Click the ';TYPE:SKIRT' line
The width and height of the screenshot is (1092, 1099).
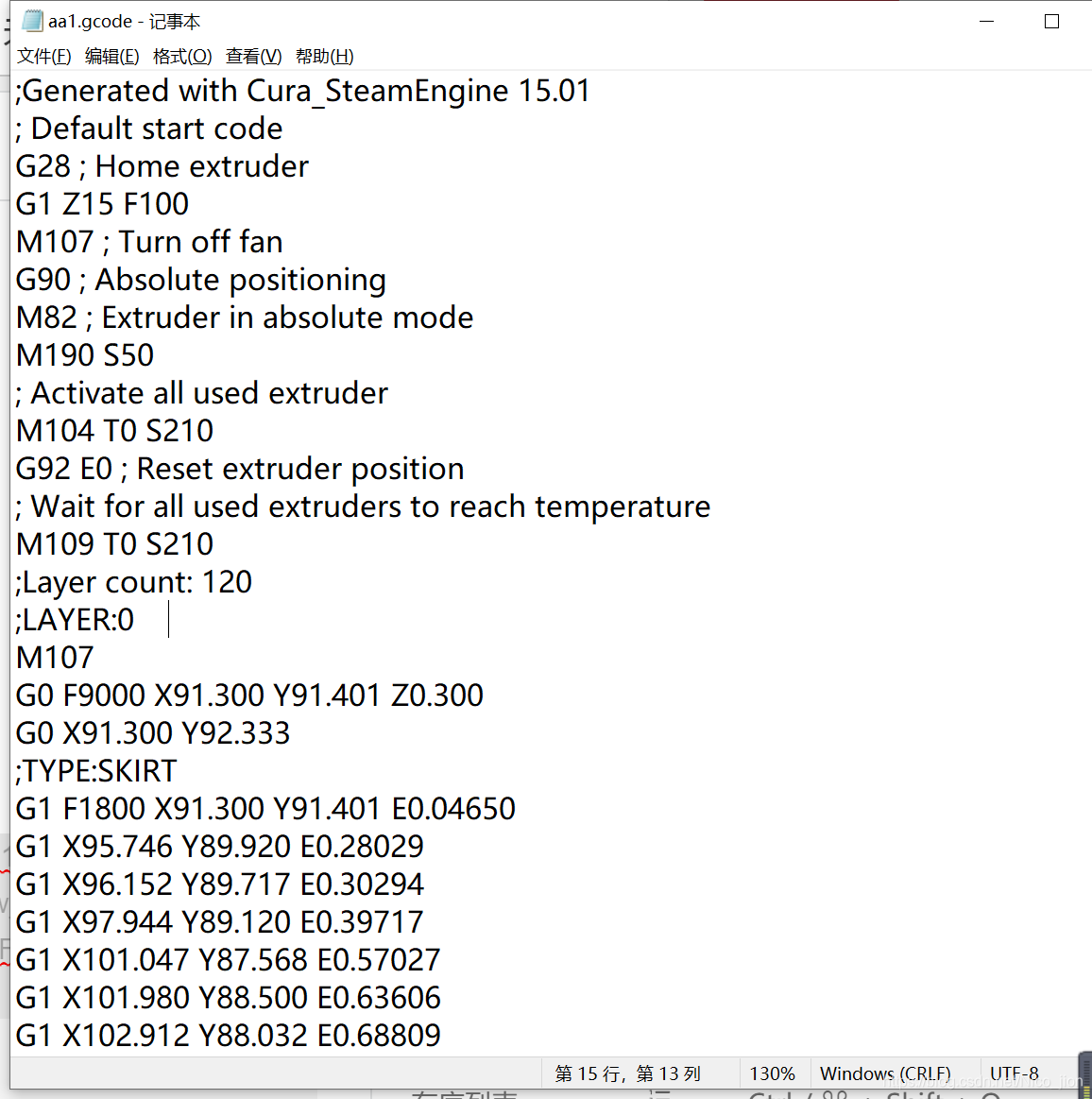tap(96, 772)
